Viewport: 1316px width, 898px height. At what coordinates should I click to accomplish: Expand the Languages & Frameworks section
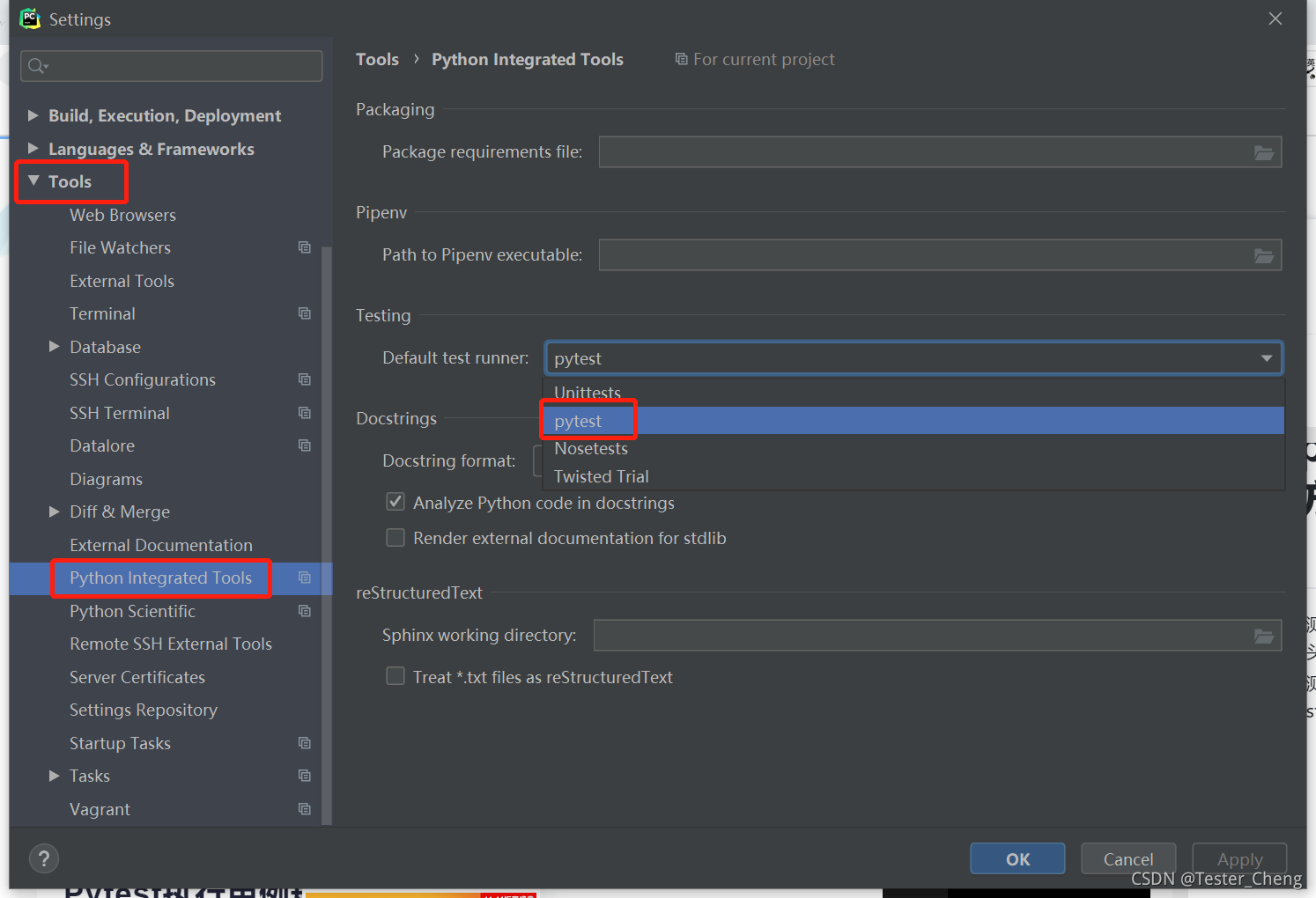click(x=33, y=149)
